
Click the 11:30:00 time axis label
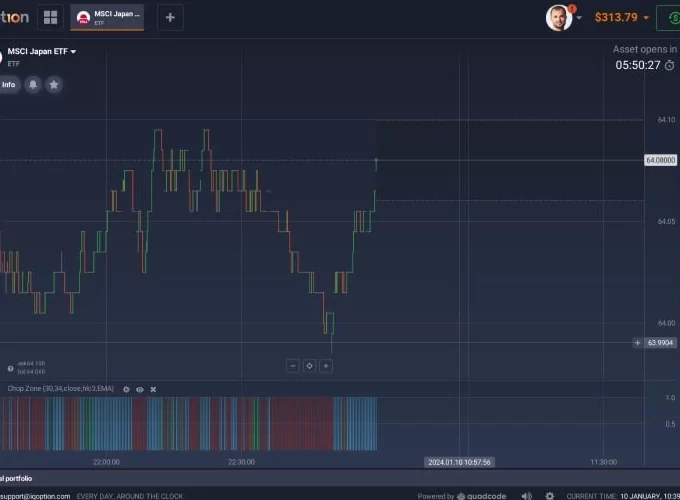pos(604,462)
